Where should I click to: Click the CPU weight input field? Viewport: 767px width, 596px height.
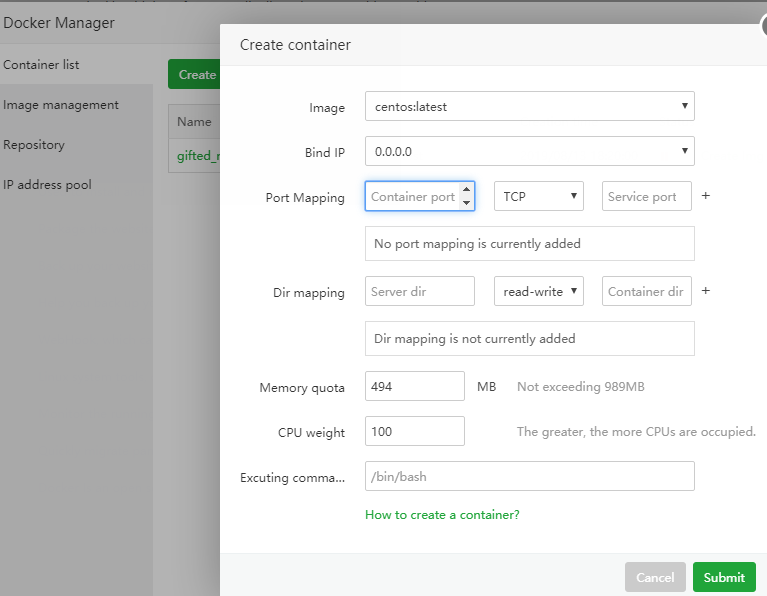pos(414,432)
